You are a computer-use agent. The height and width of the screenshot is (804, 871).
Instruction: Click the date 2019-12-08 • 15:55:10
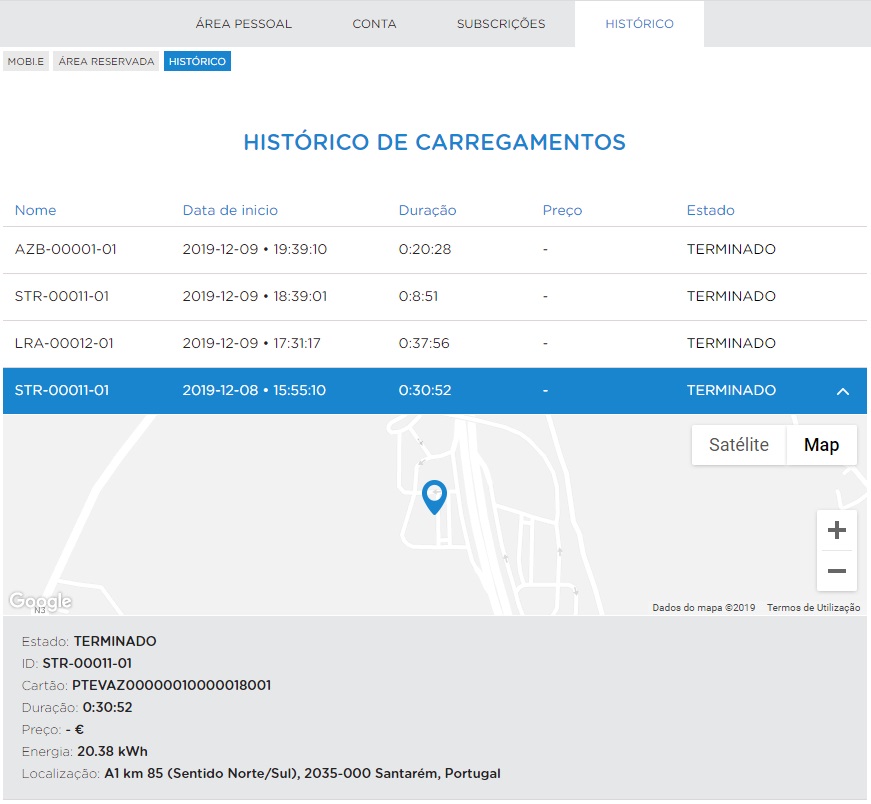254,391
